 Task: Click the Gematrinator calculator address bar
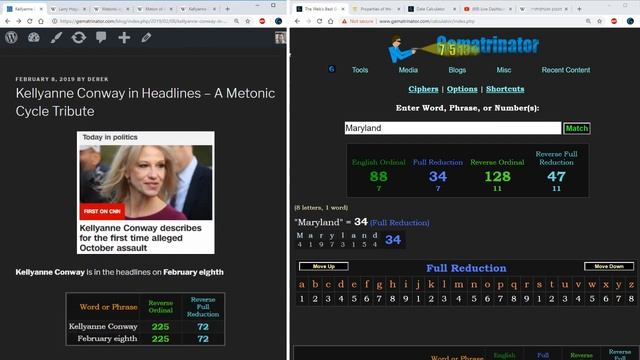427,21
